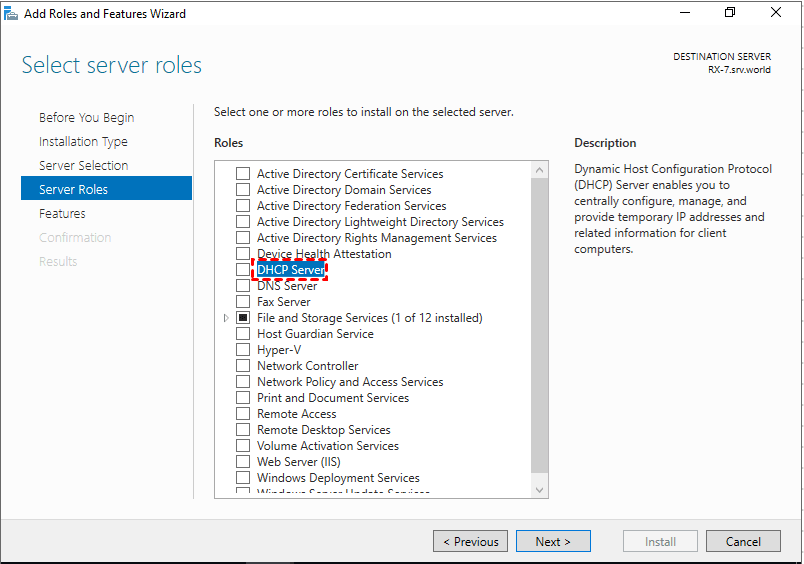
Task: Enable the DNS Server role checkbox
Action: tap(243, 286)
